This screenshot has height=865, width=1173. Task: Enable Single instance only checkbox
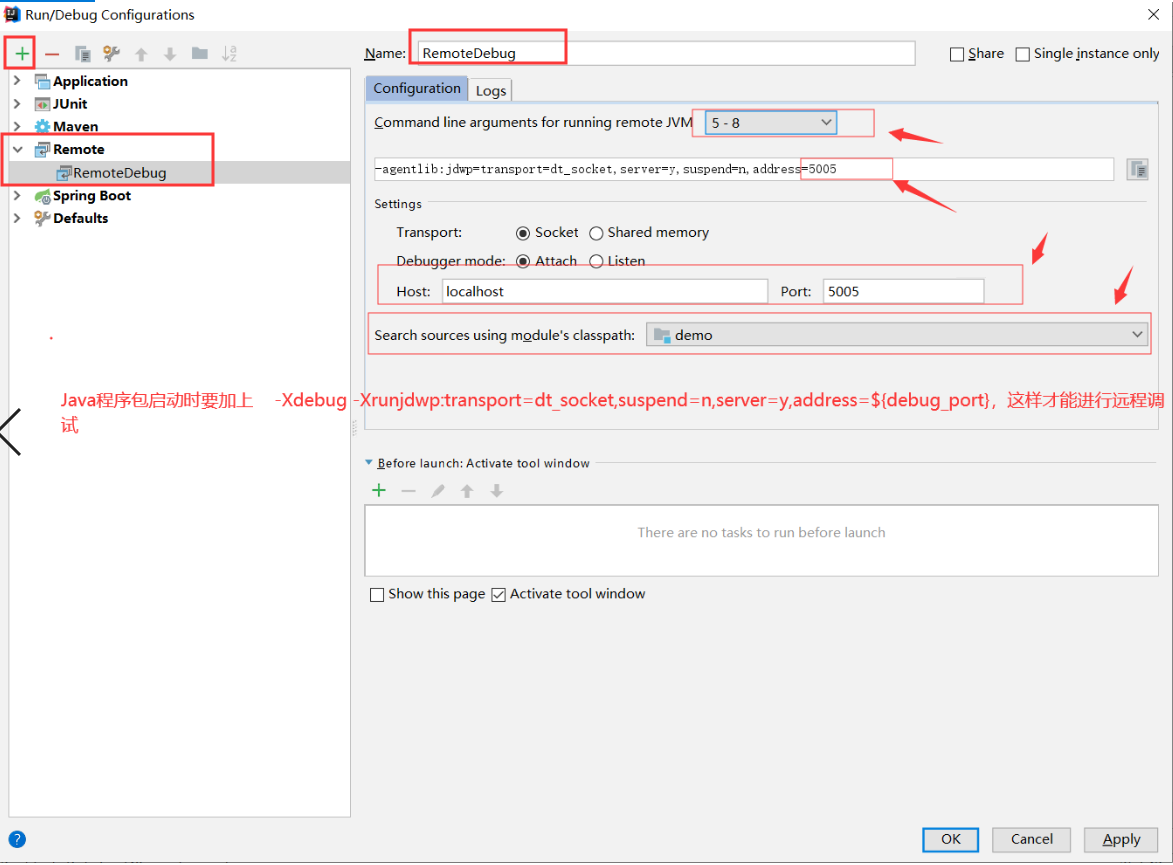[1022, 54]
